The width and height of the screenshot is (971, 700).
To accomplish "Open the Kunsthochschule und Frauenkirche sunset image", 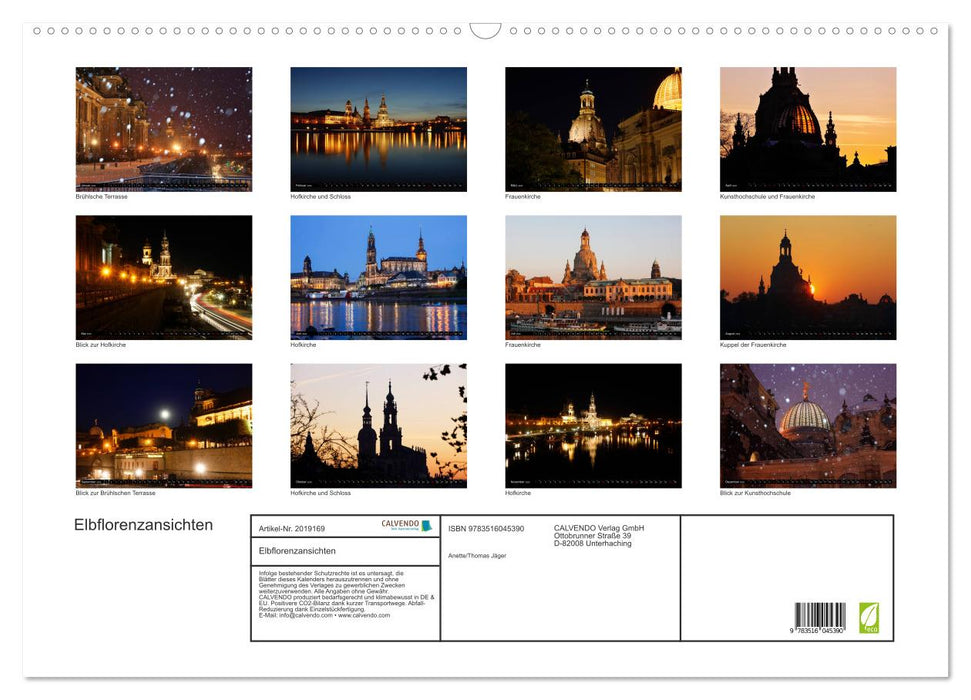I will 808,130.
